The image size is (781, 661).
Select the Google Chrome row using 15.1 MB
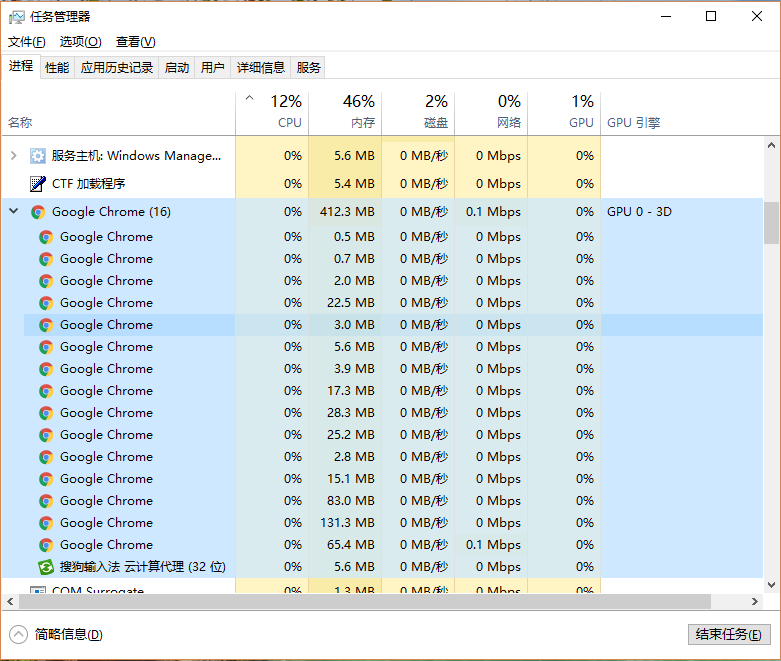click(393, 479)
